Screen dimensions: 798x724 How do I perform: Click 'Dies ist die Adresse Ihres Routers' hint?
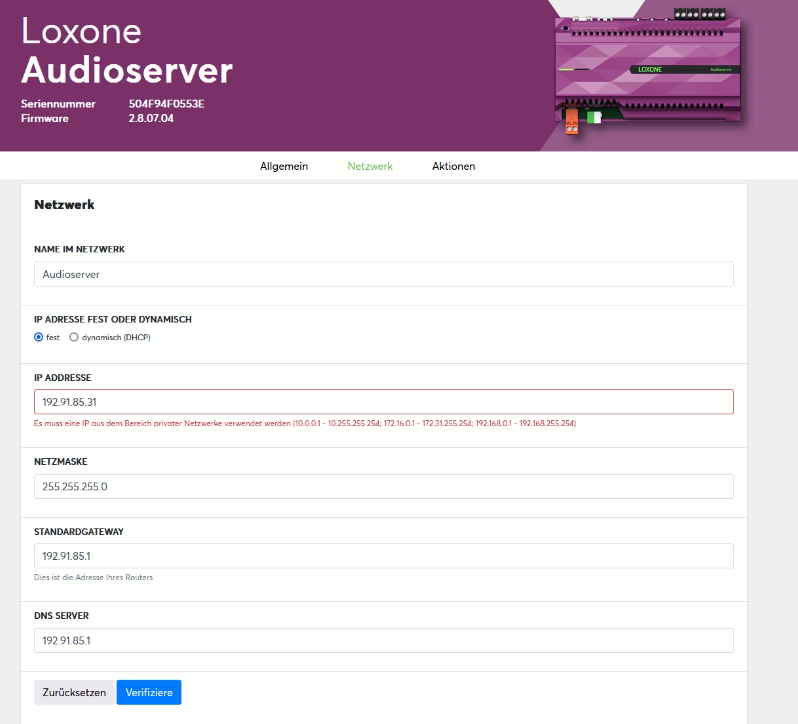click(x=93, y=577)
